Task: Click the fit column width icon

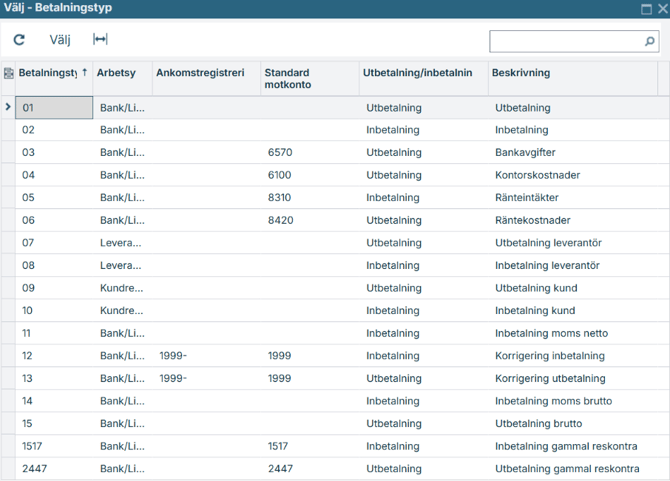Action: [100, 40]
